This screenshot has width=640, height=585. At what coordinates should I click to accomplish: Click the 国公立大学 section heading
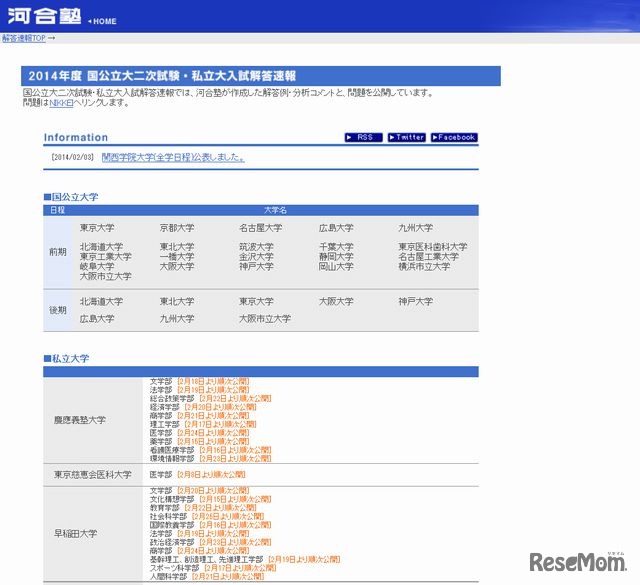pyautogui.click(x=71, y=197)
